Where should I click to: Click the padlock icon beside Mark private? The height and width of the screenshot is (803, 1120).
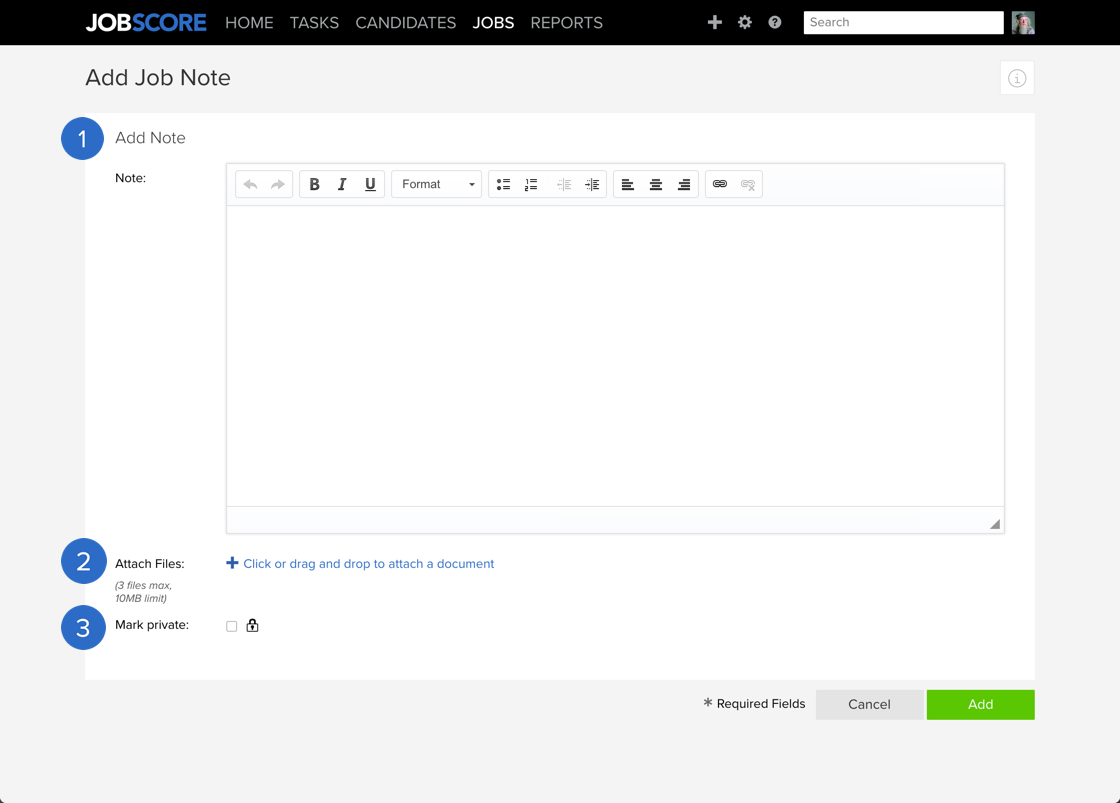click(x=252, y=626)
